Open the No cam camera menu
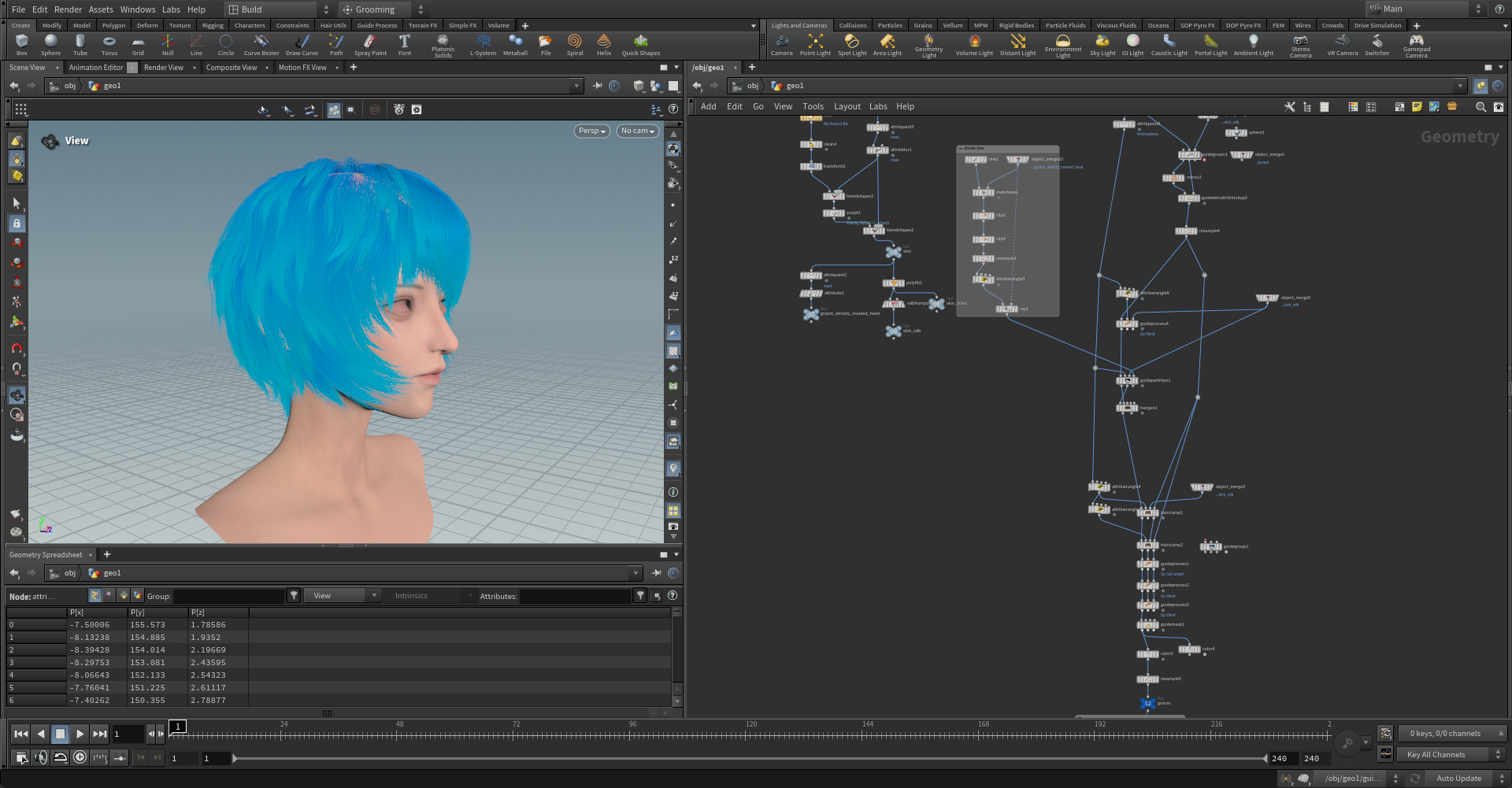Image resolution: width=1512 pixels, height=788 pixels. coord(637,131)
